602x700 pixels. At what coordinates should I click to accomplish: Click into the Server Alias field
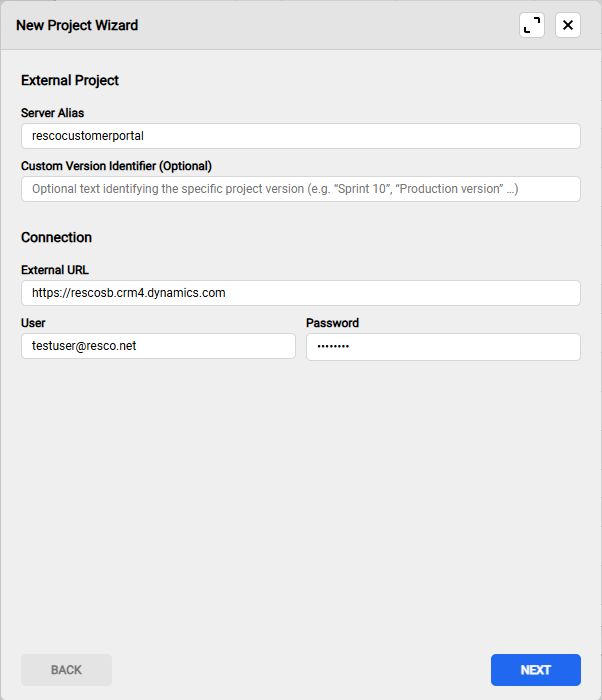pyautogui.click(x=300, y=136)
